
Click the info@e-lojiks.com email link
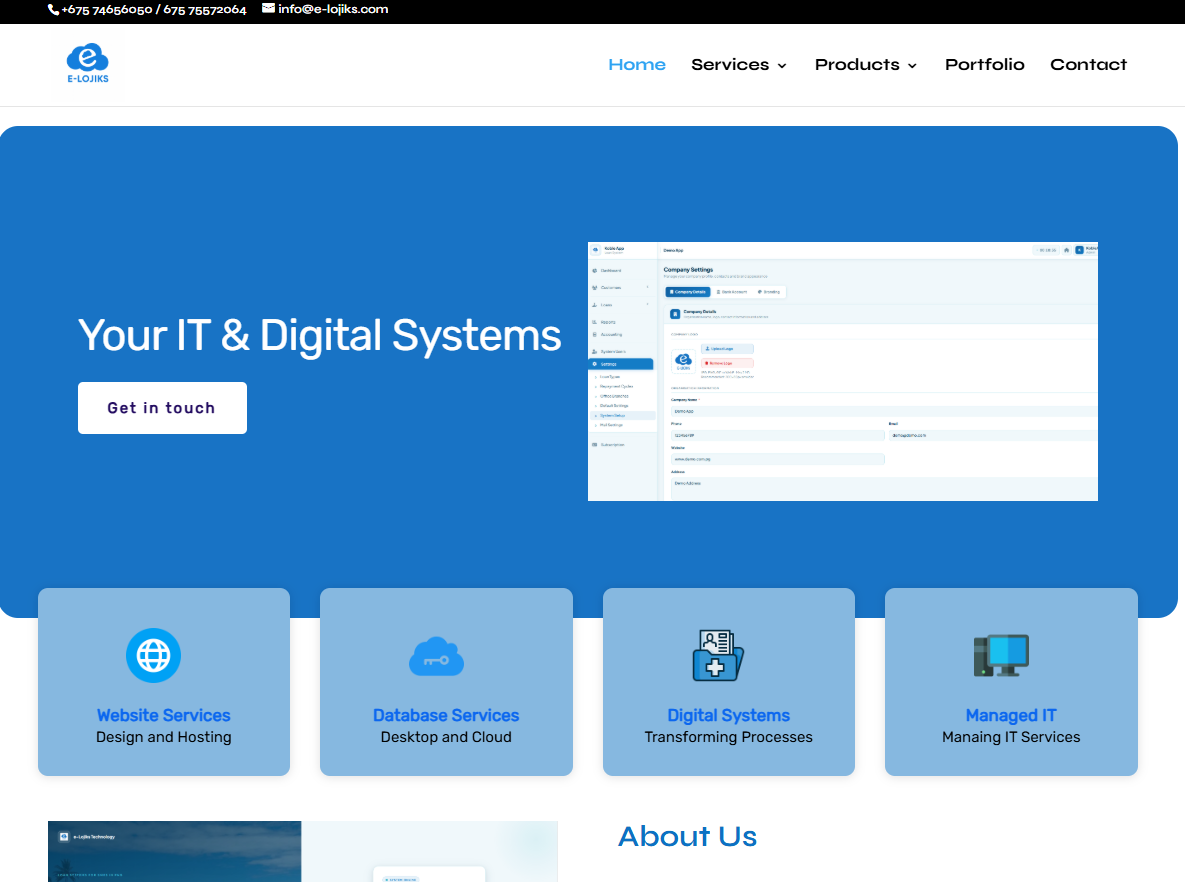coord(333,9)
